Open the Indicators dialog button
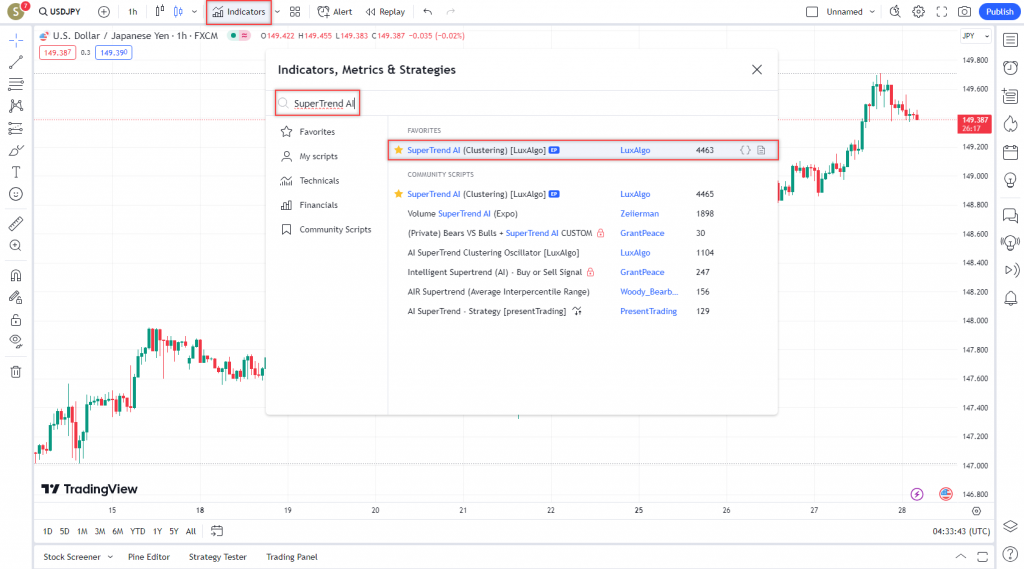Viewport: 1024px width, 569px height. 239,12
